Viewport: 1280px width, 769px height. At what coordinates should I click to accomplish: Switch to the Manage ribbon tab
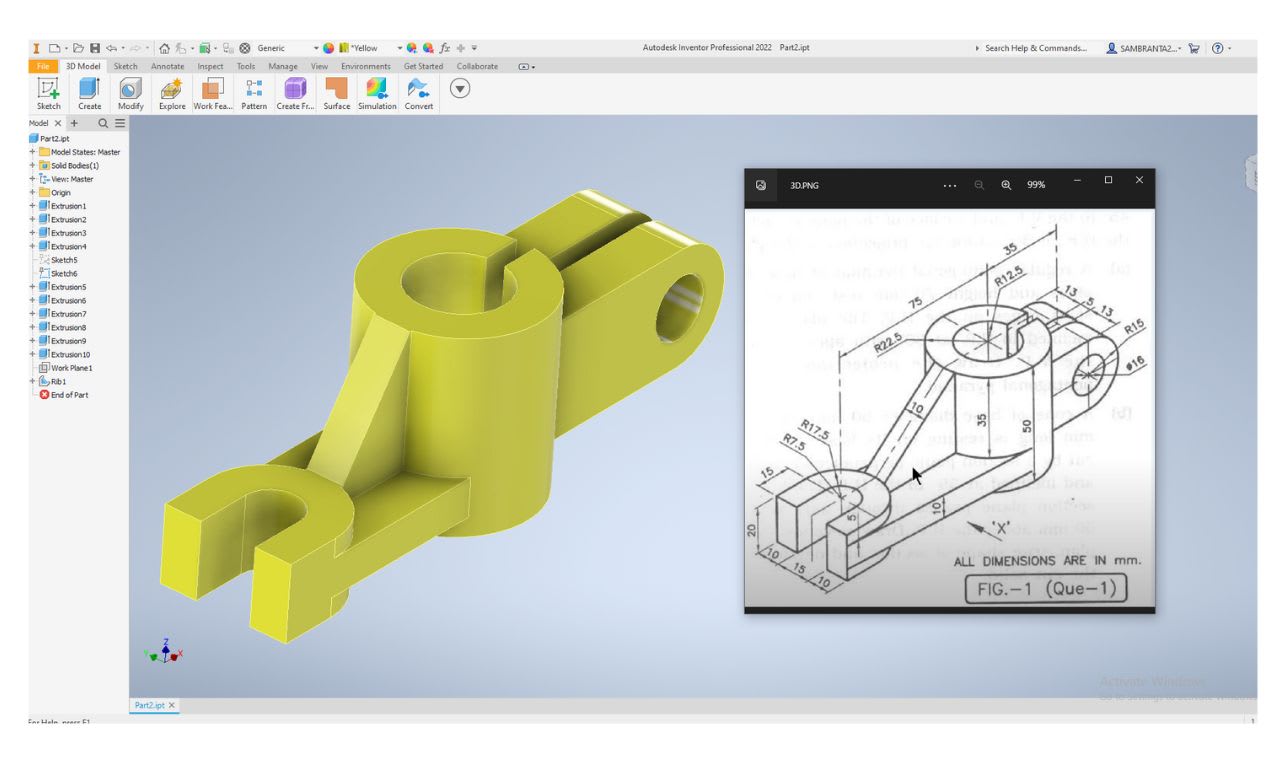tap(283, 66)
